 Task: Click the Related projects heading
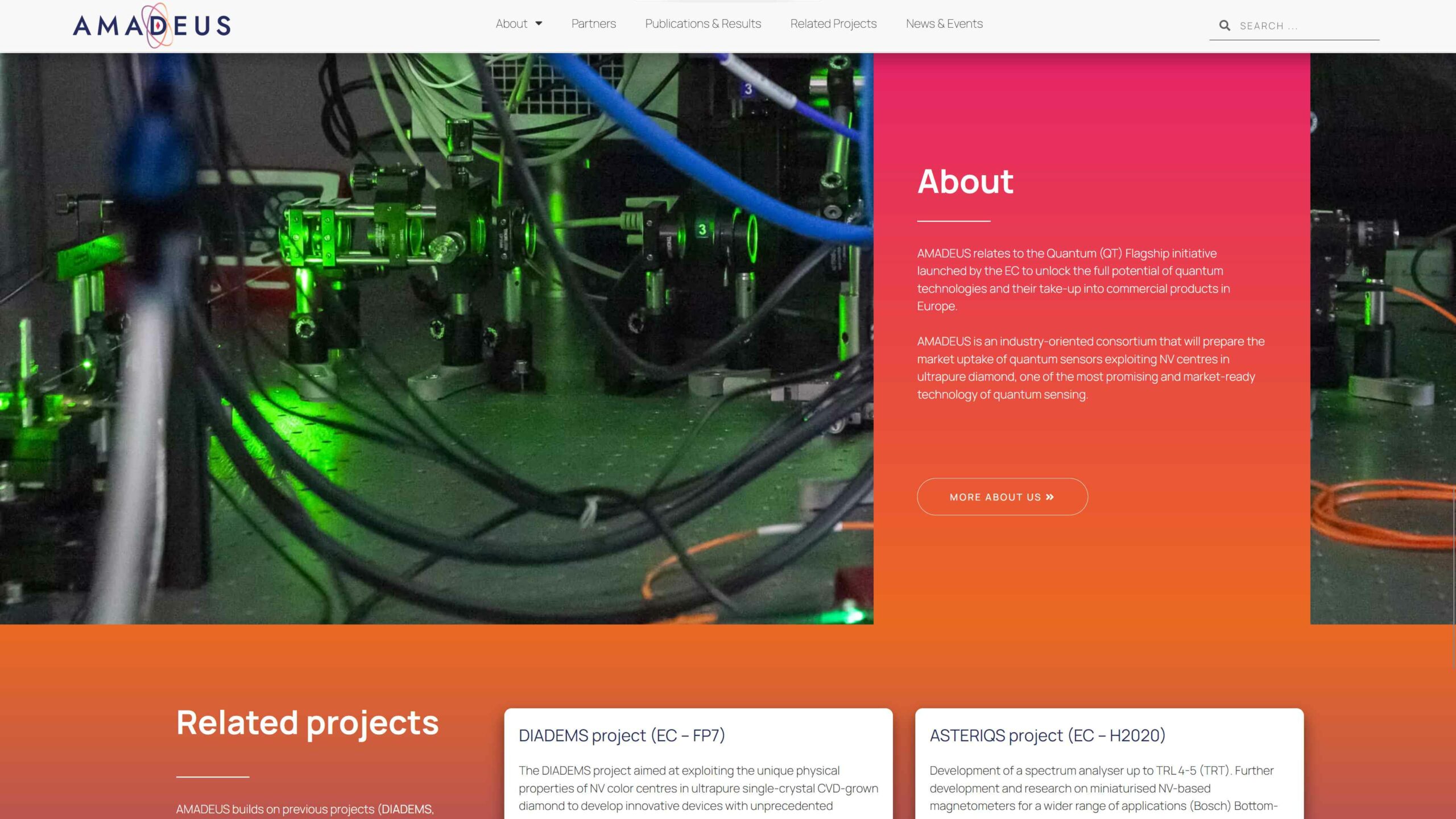pos(308,723)
